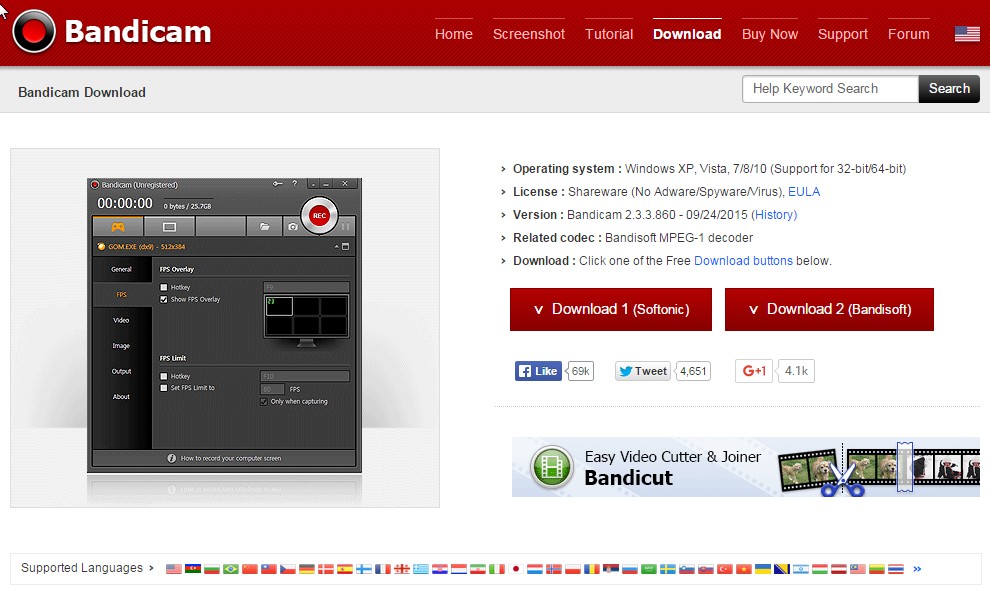Click the F9 hotkey field

306,287
